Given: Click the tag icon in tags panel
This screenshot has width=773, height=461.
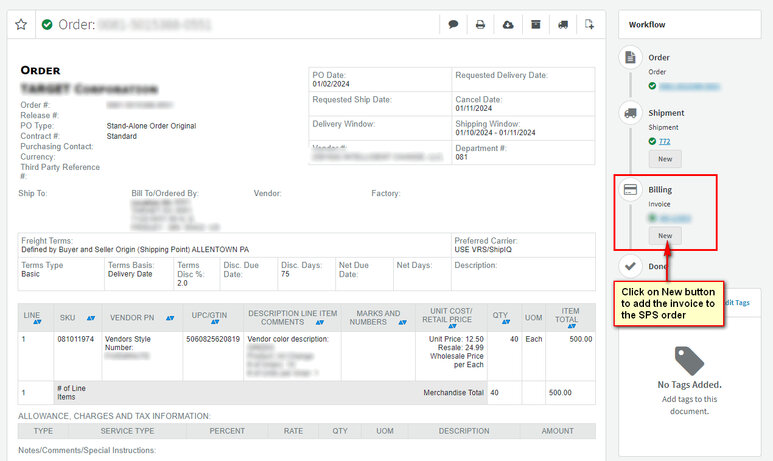Looking at the screenshot, I should coord(689,361).
